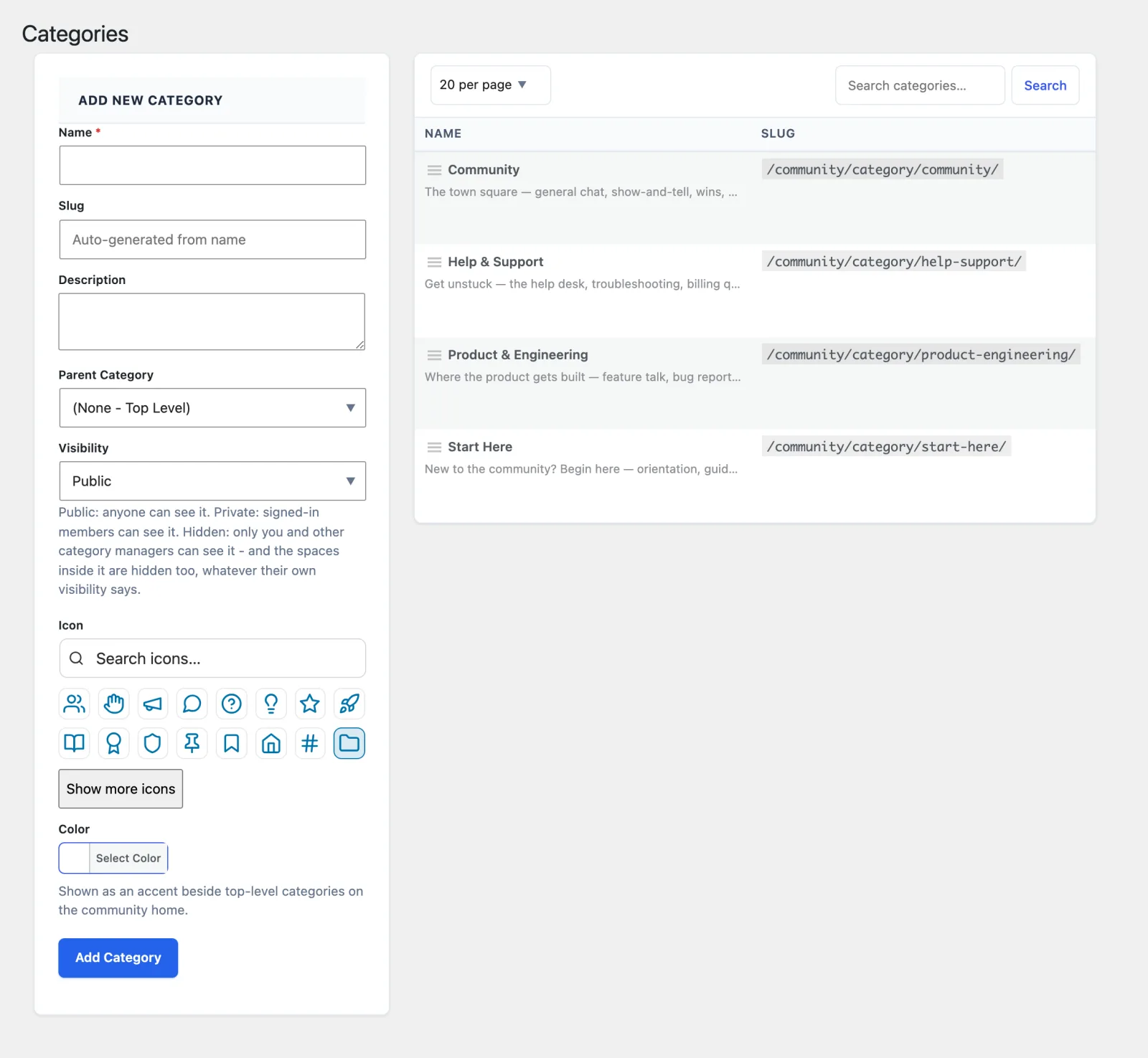Grab the drag handle beside Community
Viewport: 1148px width, 1058px height.
[x=434, y=170]
